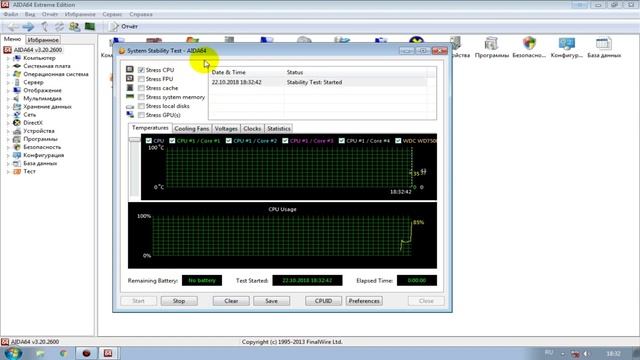Open the Файл menu
The image size is (640, 360).
[x=11, y=14]
